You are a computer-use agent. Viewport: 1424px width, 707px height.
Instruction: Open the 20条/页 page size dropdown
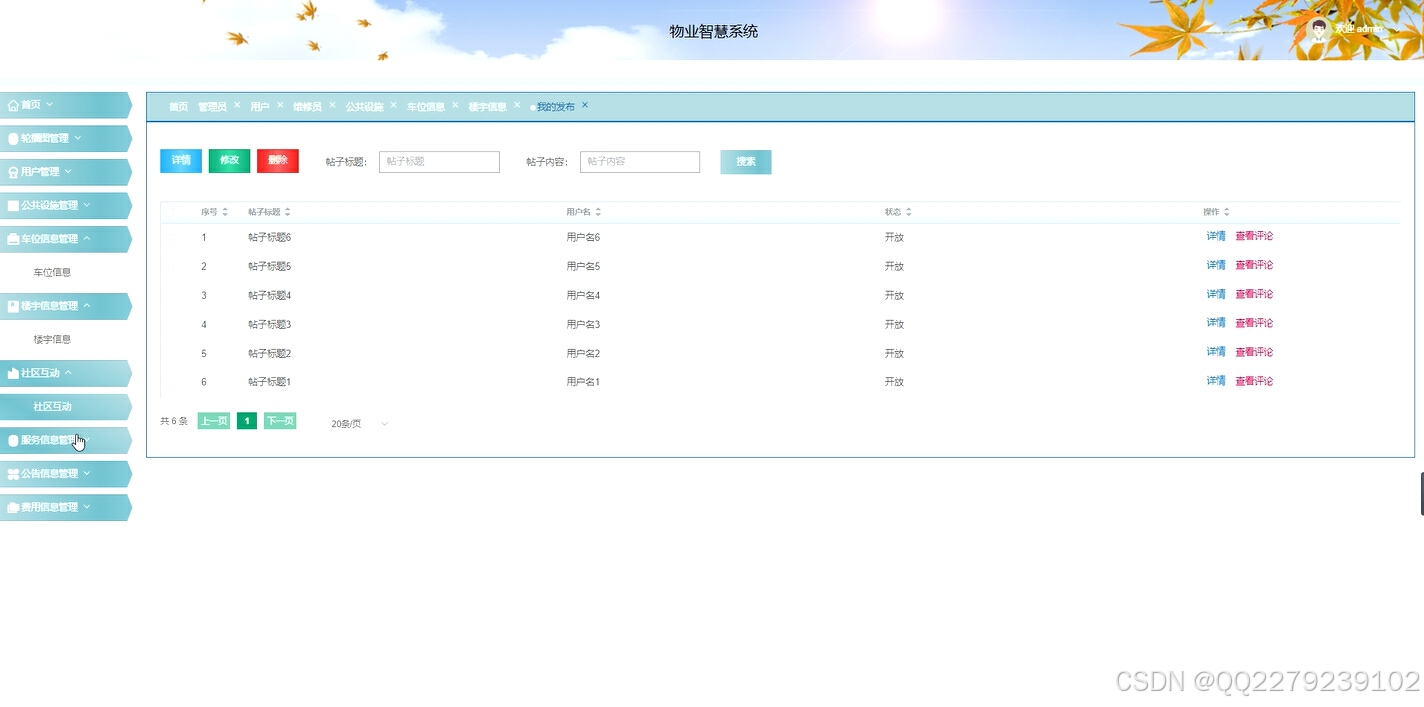355,423
